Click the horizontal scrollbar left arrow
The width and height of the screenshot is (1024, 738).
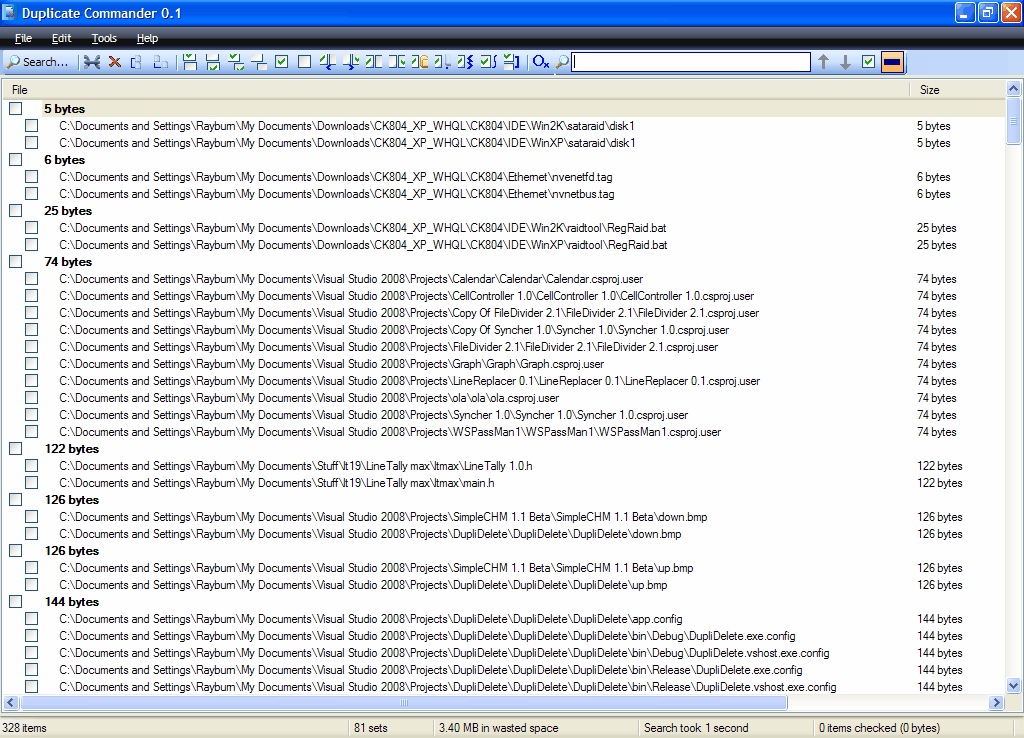tap(10, 703)
